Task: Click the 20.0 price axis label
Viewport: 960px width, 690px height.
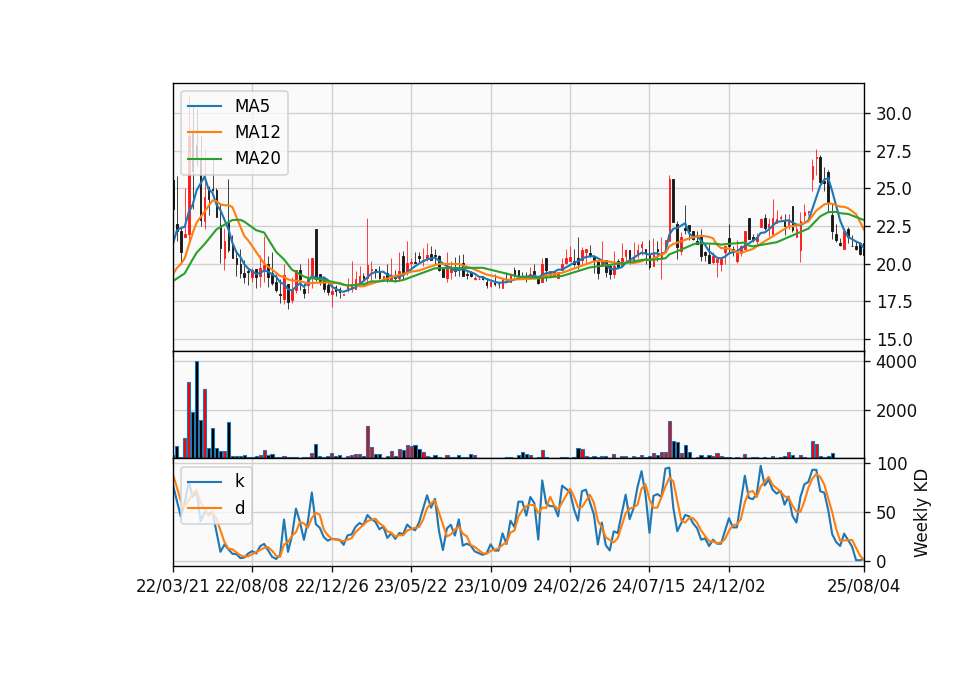Action: [x=893, y=264]
